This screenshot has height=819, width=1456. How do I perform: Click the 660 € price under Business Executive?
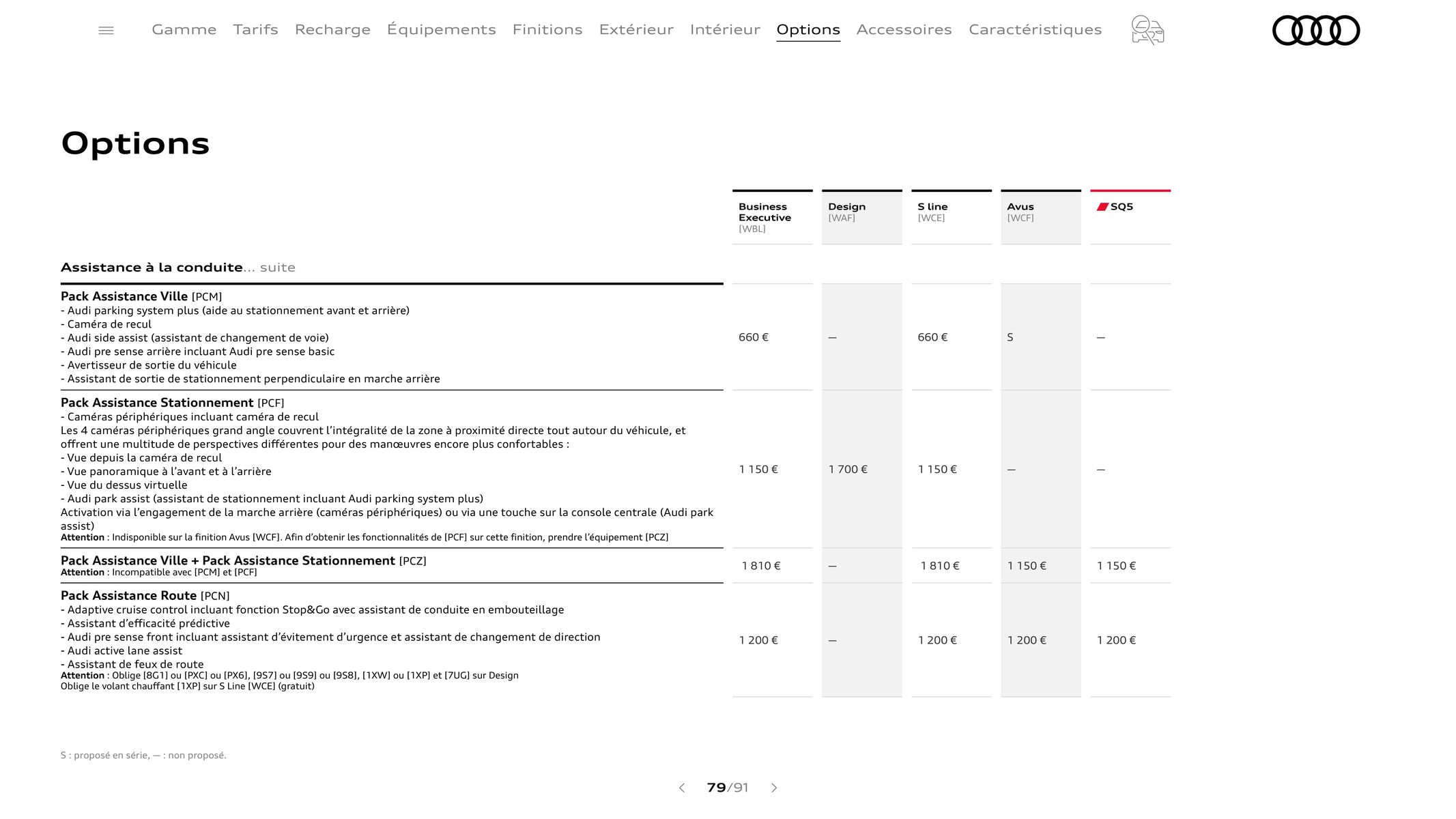(x=754, y=337)
